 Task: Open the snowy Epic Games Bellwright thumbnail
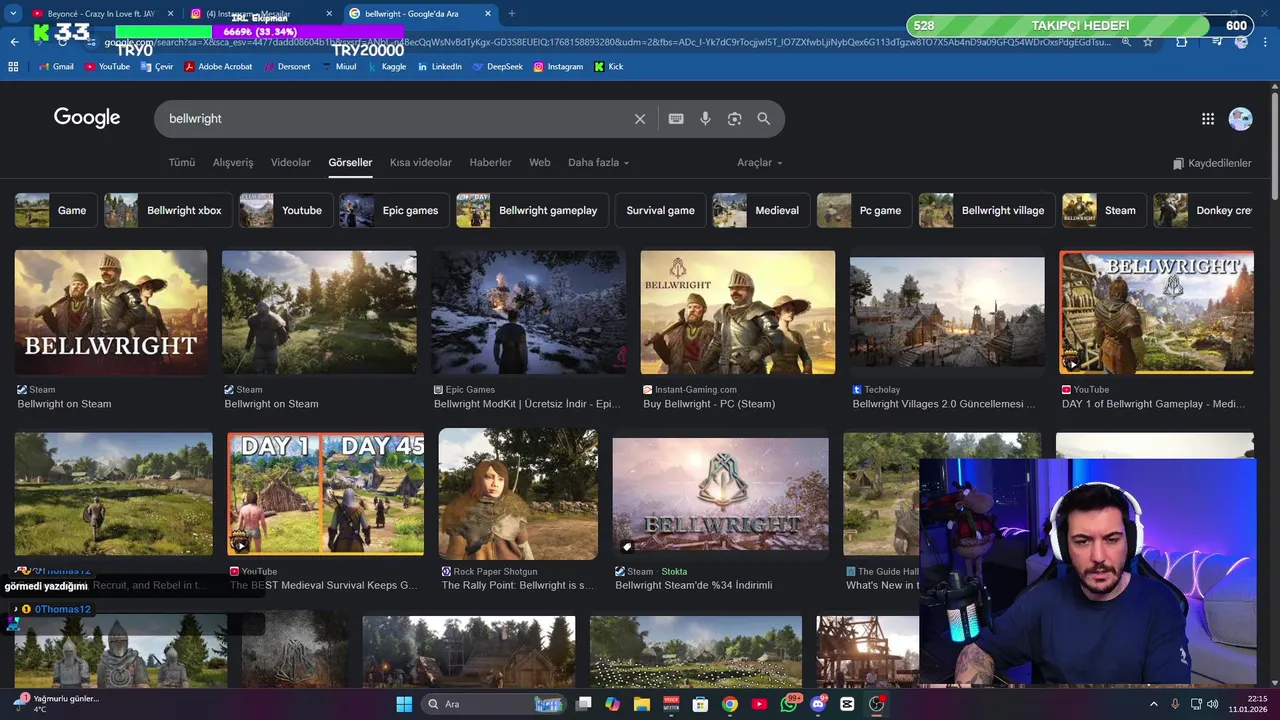(528, 312)
